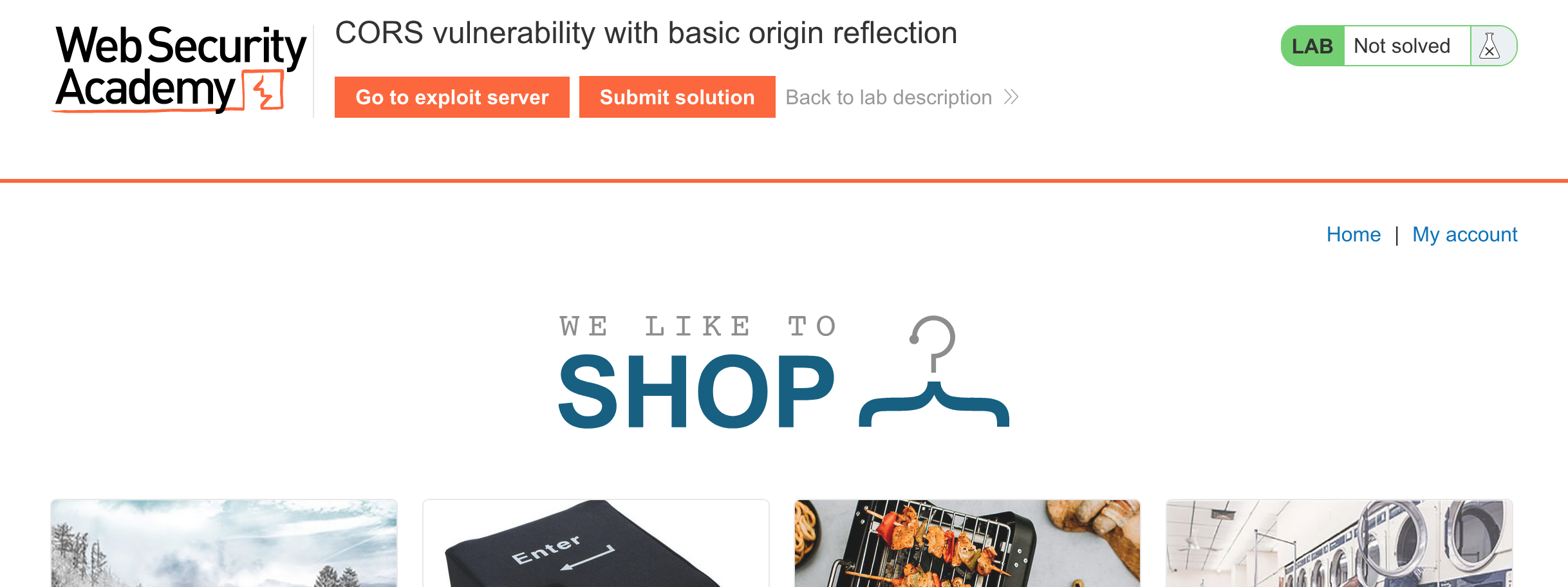Open the laundromat washing machines product

click(x=1339, y=543)
